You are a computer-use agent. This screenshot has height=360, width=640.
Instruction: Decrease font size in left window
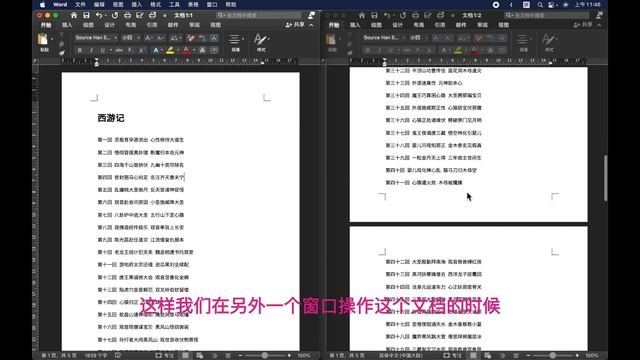[160, 38]
